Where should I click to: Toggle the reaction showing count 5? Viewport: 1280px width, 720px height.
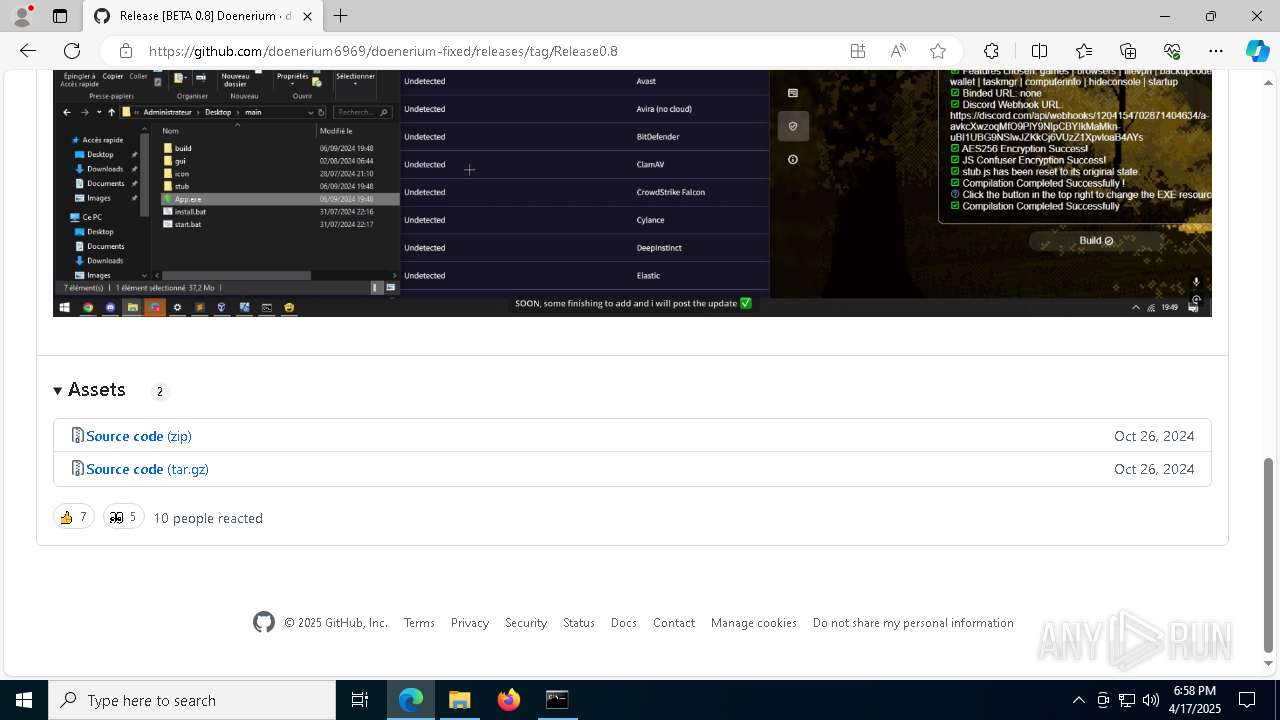(124, 517)
